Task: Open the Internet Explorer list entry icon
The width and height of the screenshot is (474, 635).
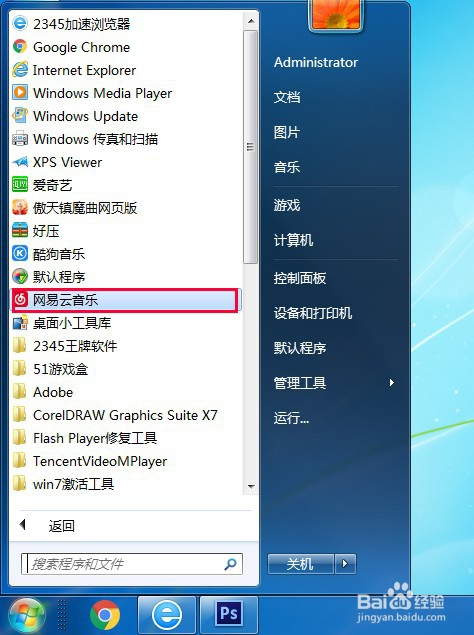Action: coord(20,70)
